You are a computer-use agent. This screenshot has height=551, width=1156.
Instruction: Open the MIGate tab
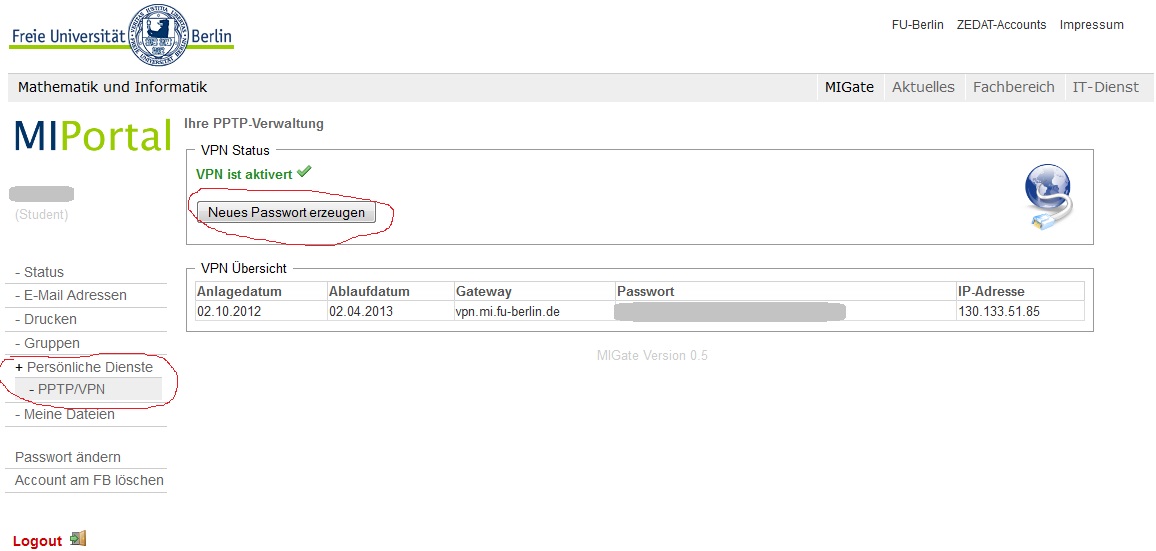click(849, 87)
